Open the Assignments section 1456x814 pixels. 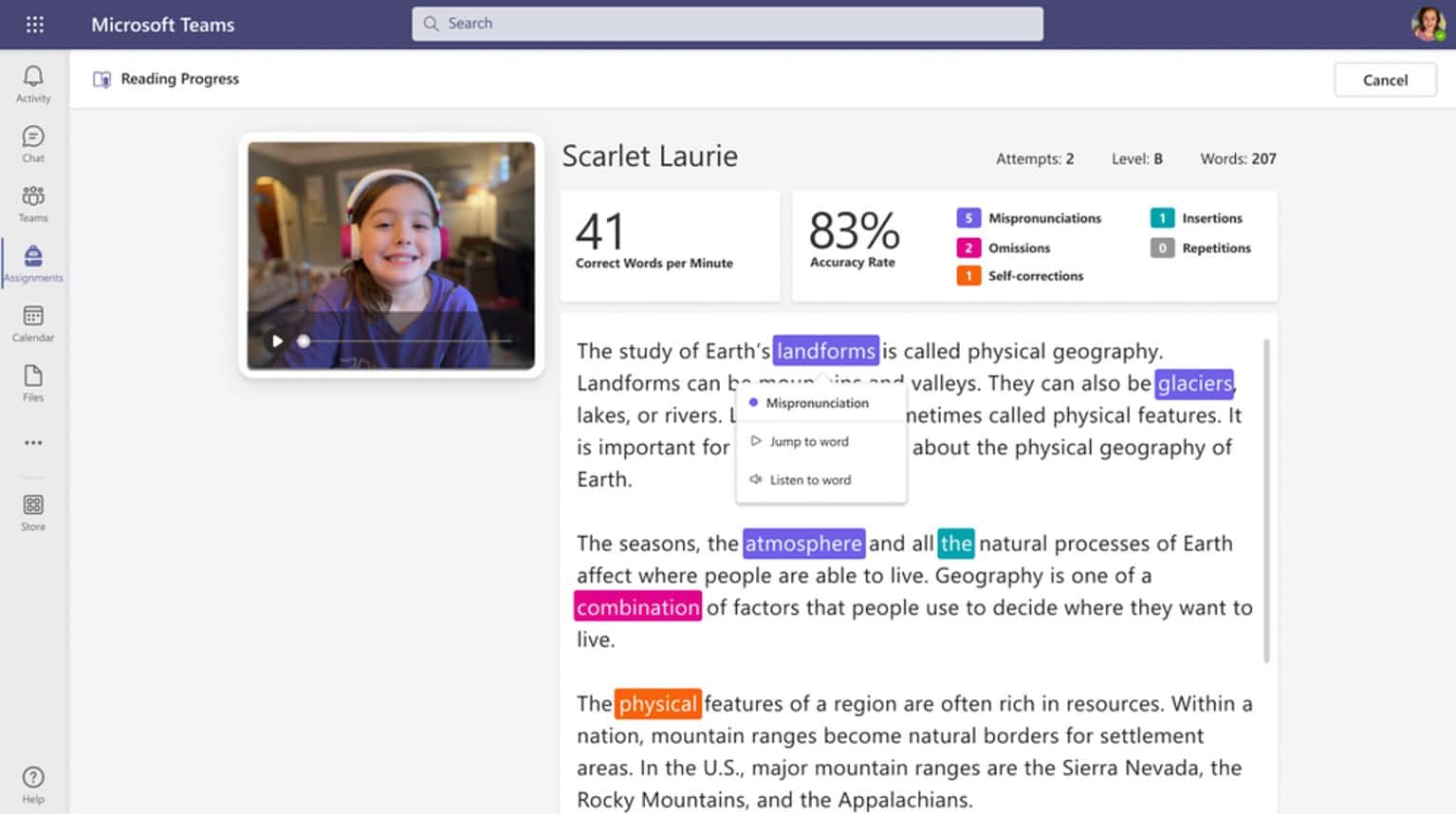coord(32,262)
